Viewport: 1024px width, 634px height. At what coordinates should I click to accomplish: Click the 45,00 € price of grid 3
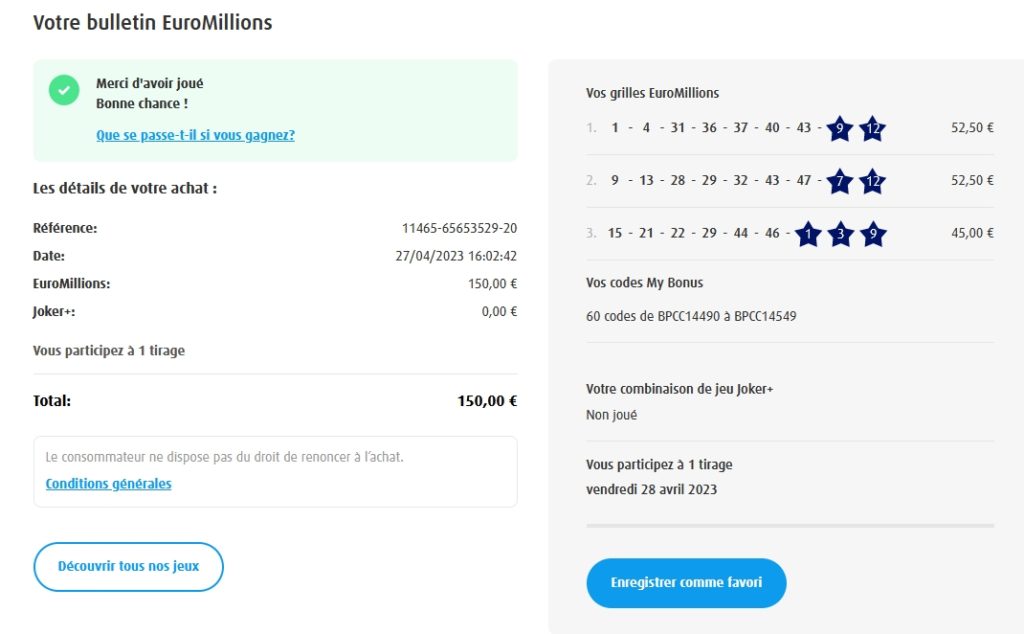pyautogui.click(x=973, y=233)
